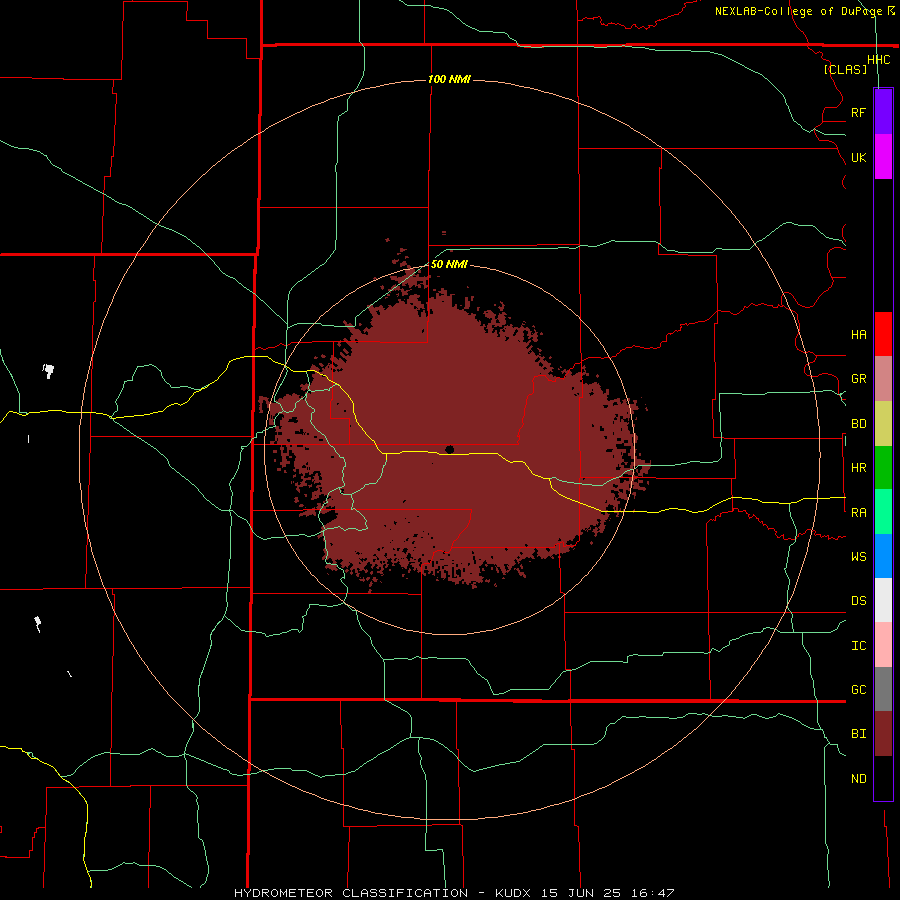Select the BD yellow legend block
This screenshot has width=900, height=900.
(x=883, y=423)
